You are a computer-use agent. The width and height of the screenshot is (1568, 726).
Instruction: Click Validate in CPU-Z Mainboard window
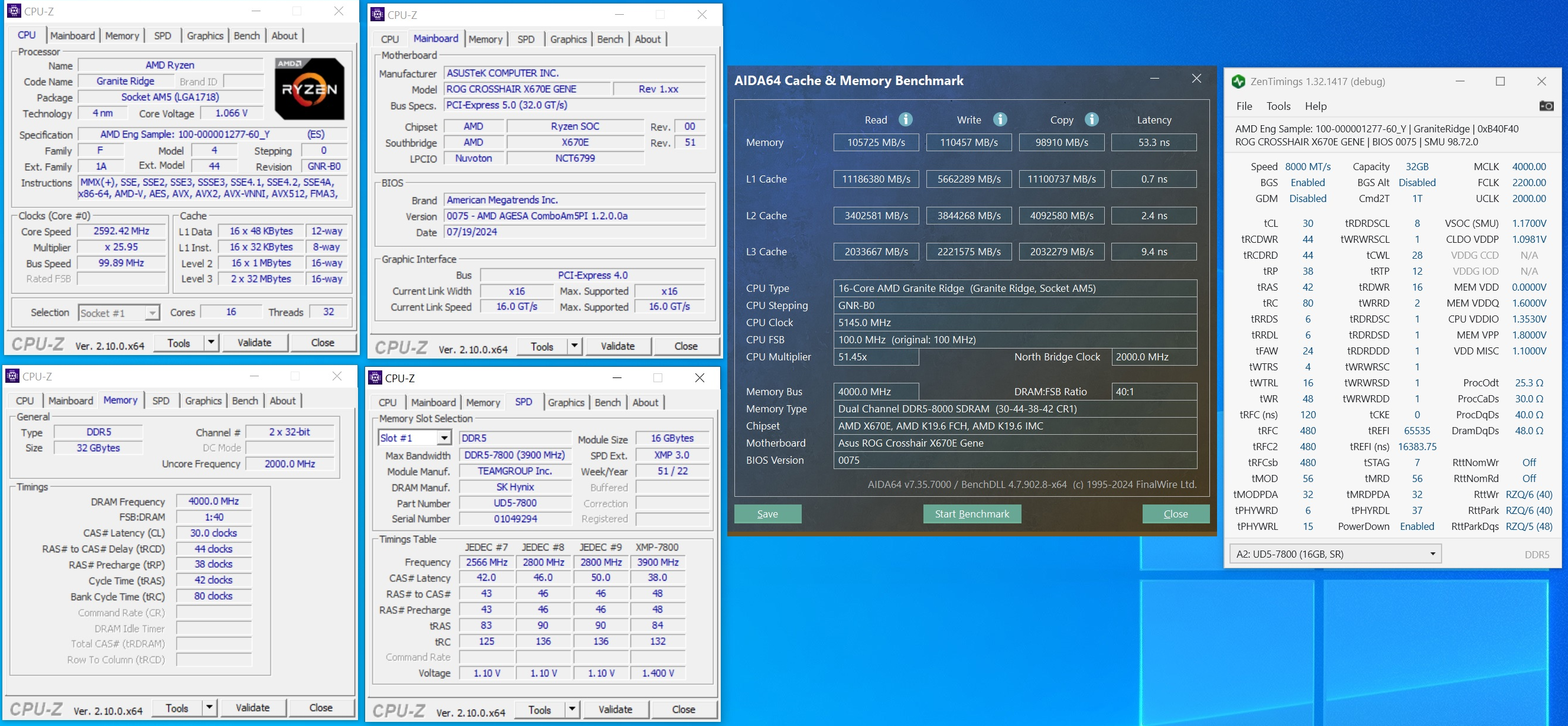618,346
